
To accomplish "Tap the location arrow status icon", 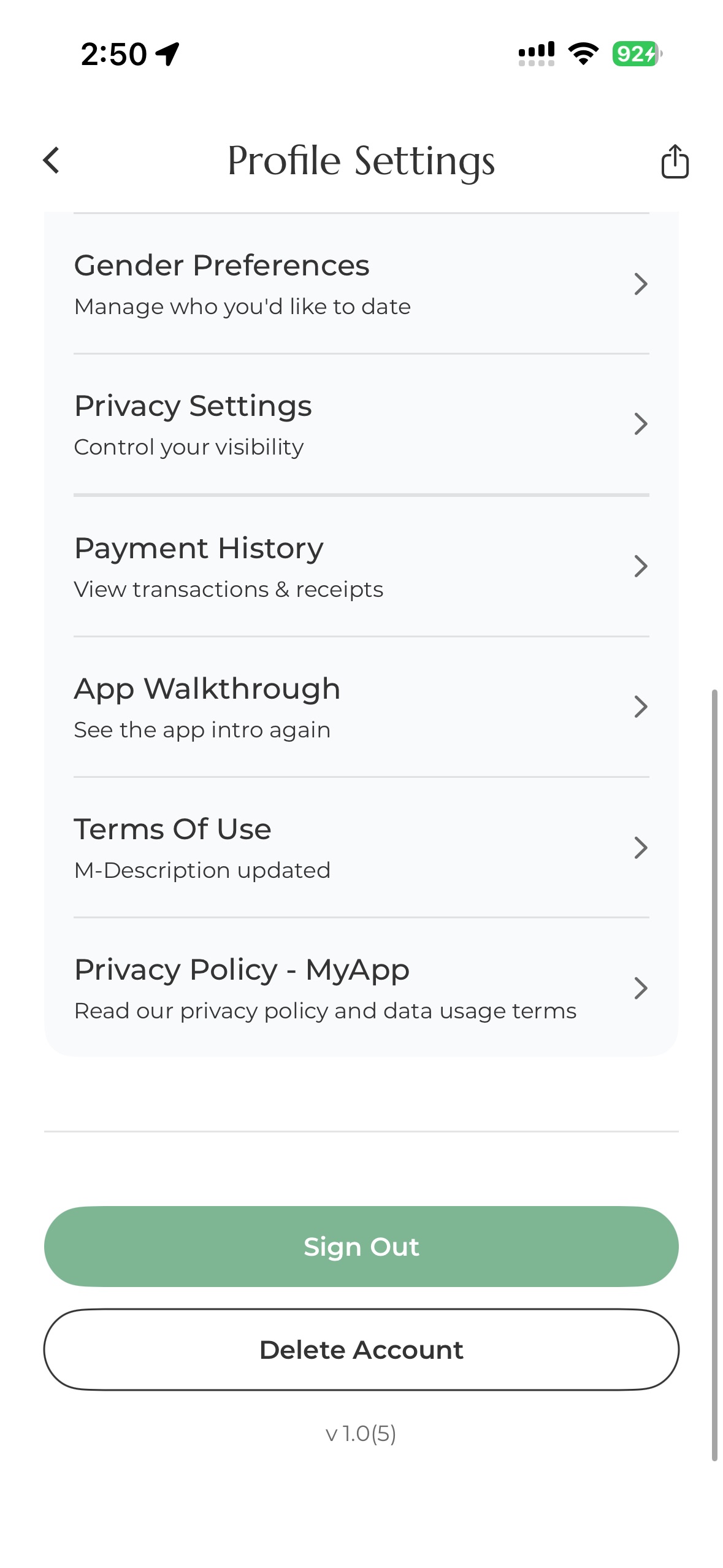I will point(167,54).
